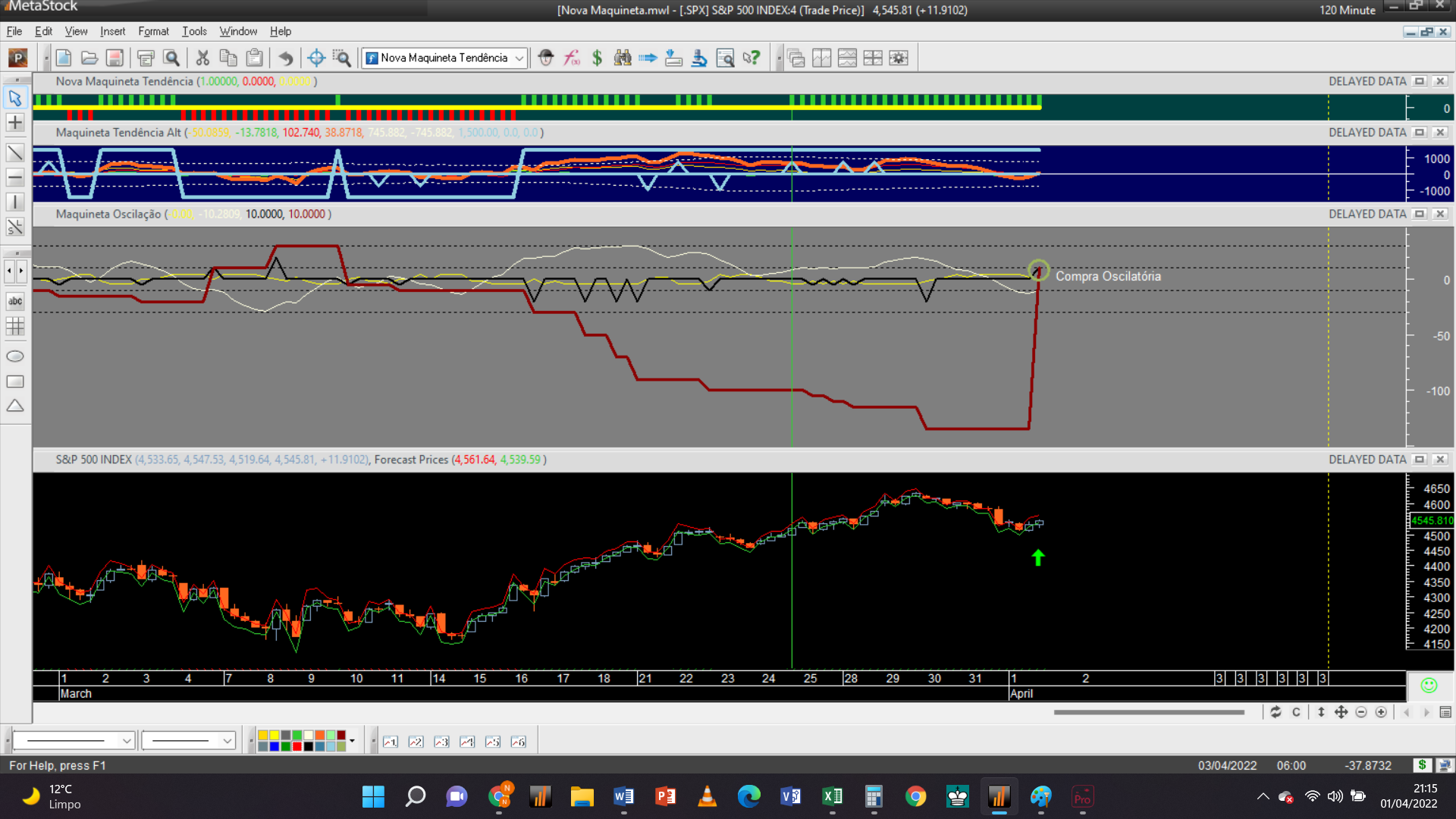Open the Expert Advisor icon

(545, 58)
